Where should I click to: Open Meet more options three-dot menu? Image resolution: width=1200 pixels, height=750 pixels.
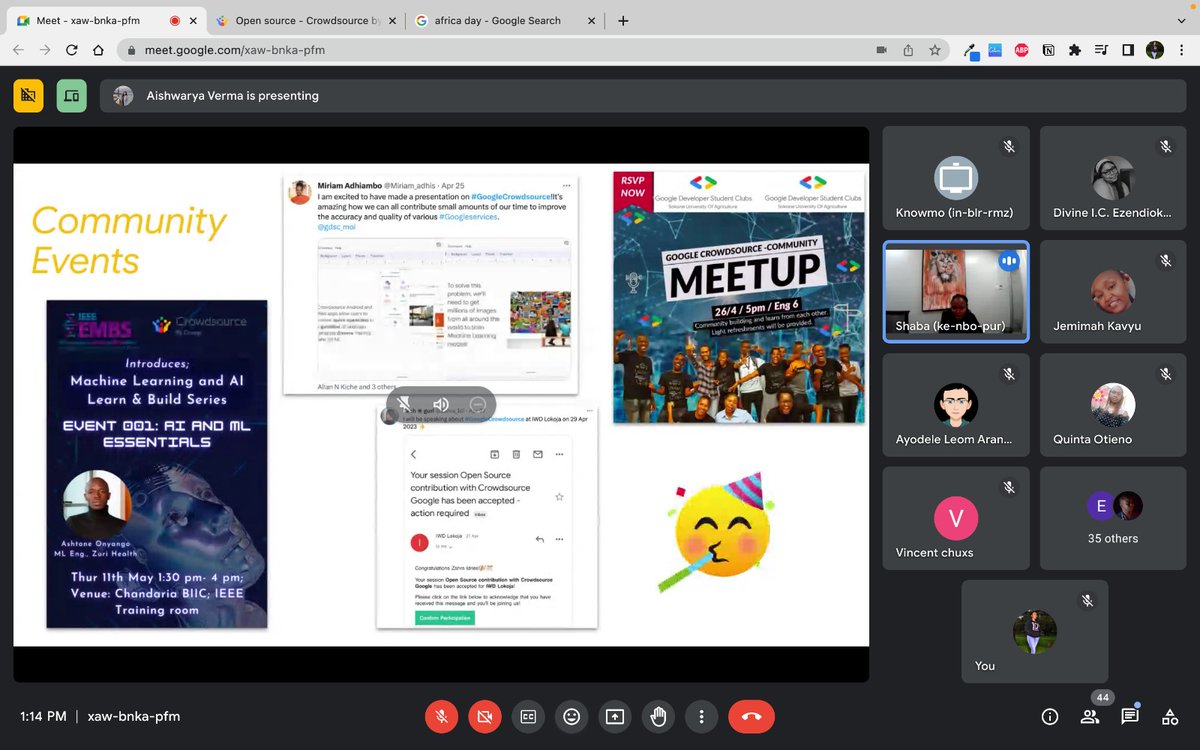click(x=702, y=716)
